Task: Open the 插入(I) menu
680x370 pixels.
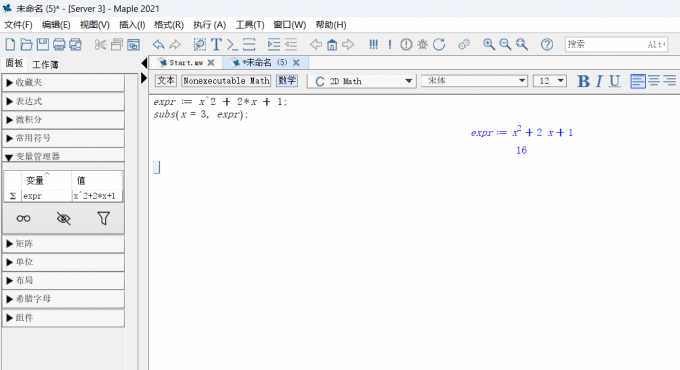Action: tap(132, 25)
